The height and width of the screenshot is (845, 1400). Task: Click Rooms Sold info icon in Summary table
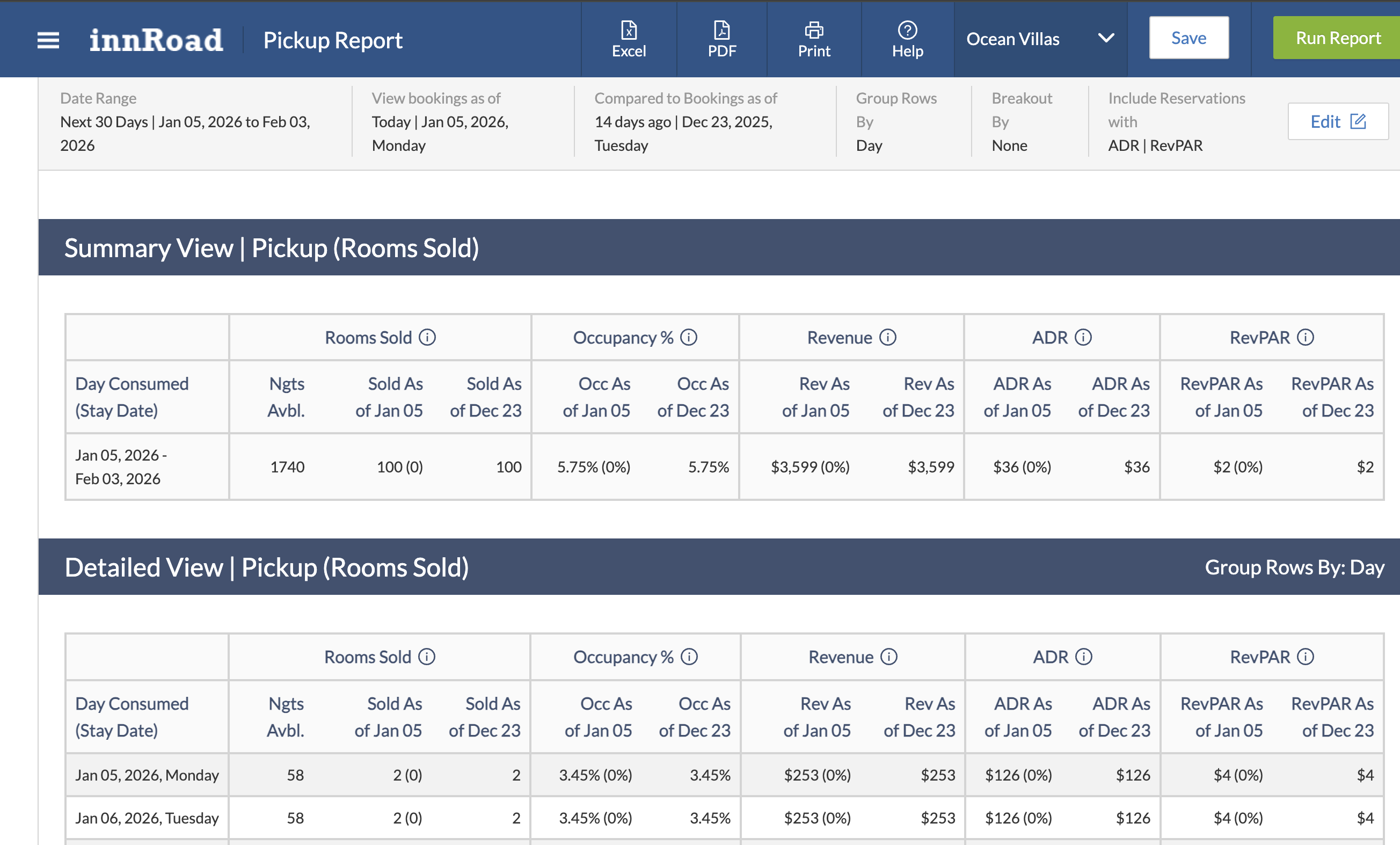pyautogui.click(x=427, y=338)
